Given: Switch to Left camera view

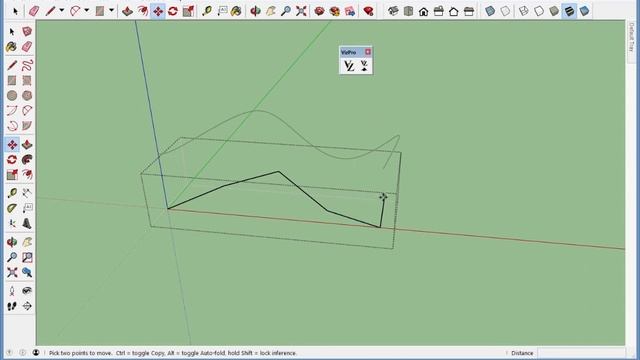Looking at the screenshot, I should [x=469, y=11].
